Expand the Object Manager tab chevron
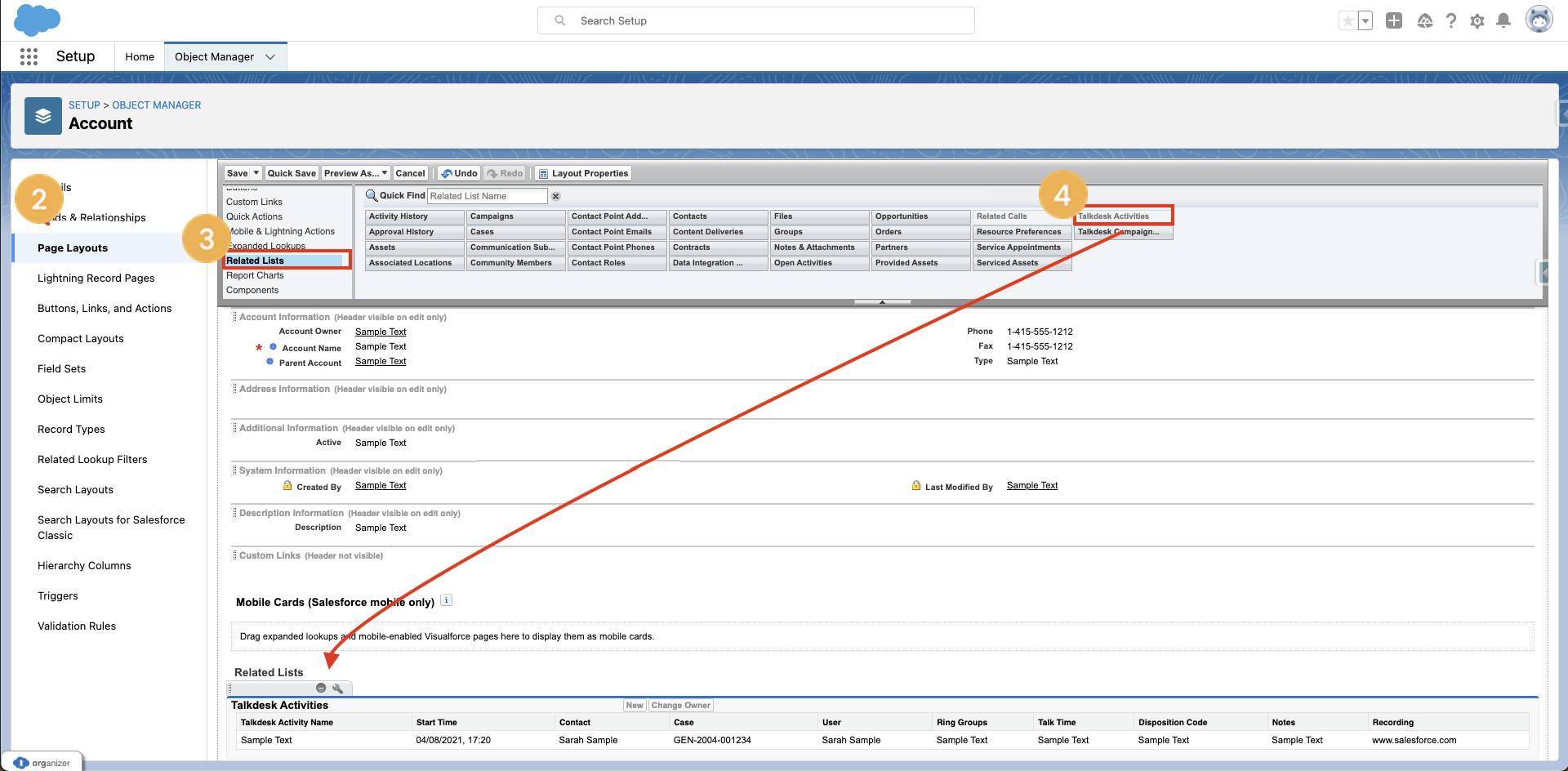1568x771 pixels. [270, 56]
